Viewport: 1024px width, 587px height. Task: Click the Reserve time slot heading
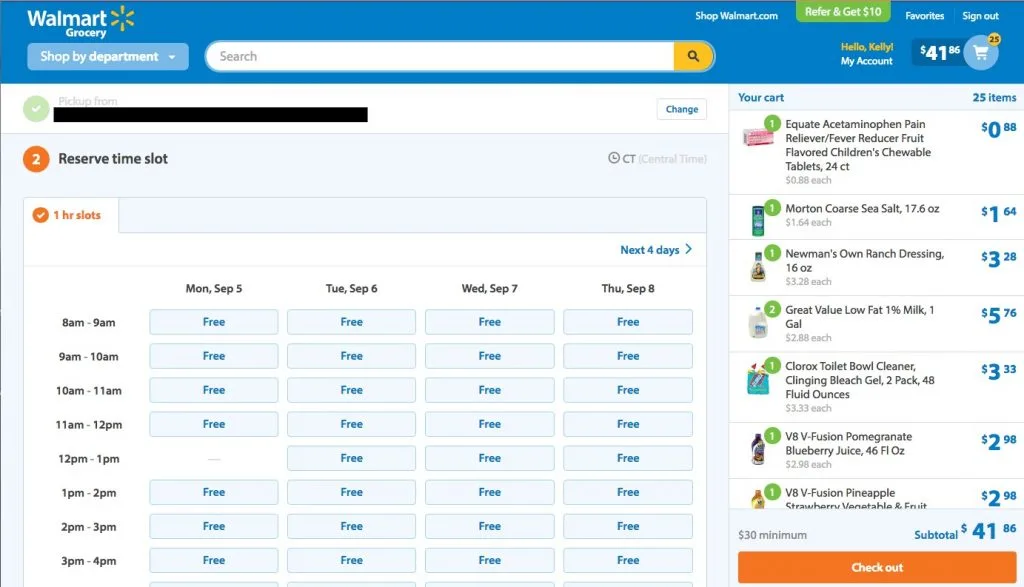pyautogui.click(x=113, y=159)
